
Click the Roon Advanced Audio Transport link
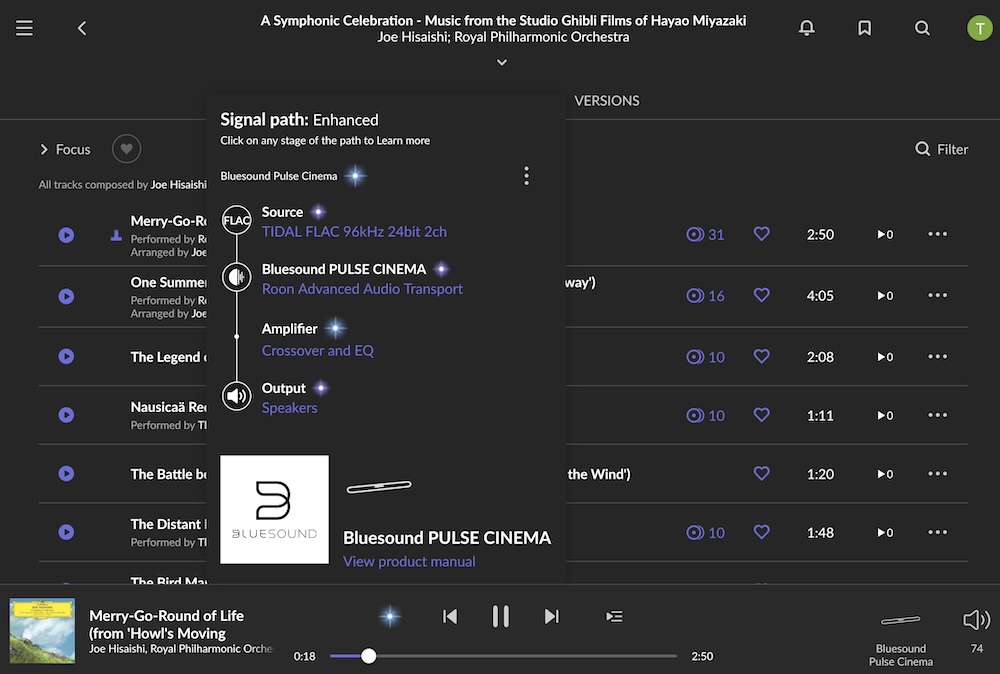pyautogui.click(x=362, y=289)
